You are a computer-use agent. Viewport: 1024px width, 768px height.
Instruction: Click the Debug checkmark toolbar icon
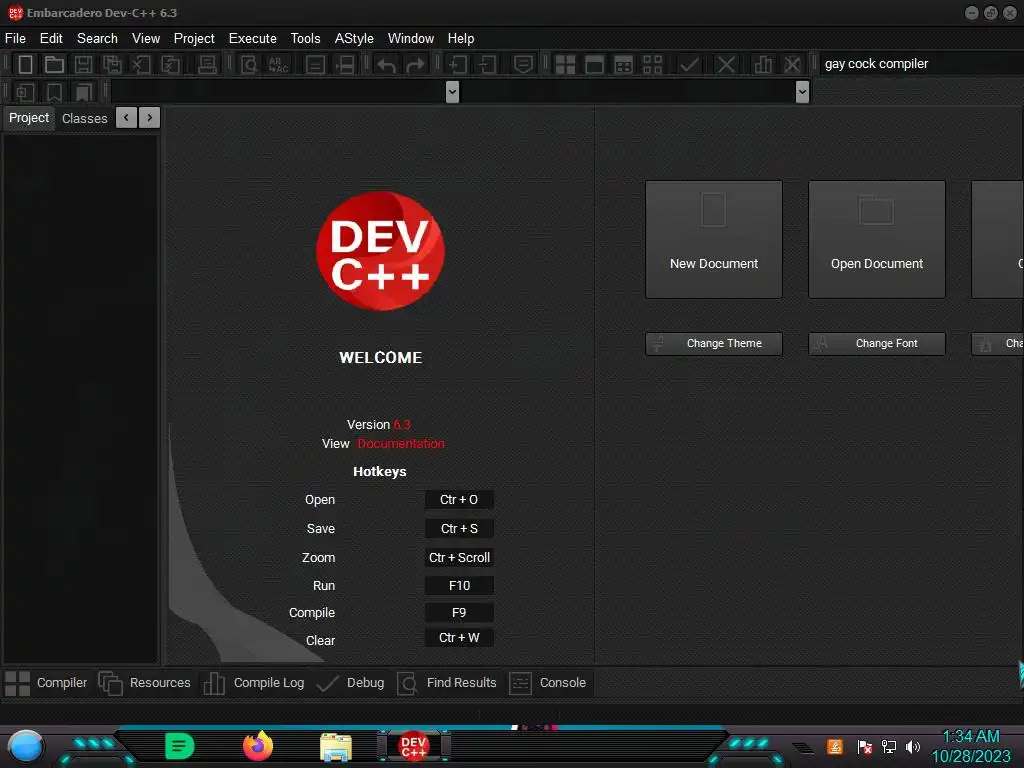point(689,64)
